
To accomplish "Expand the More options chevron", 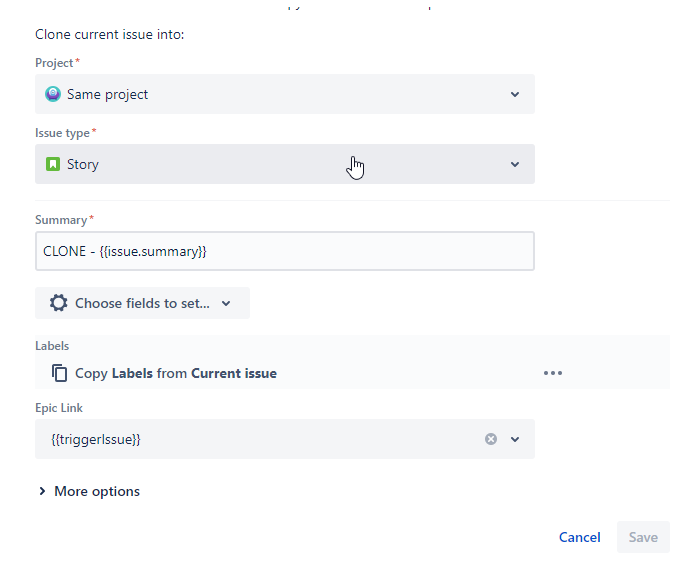I will [x=42, y=491].
